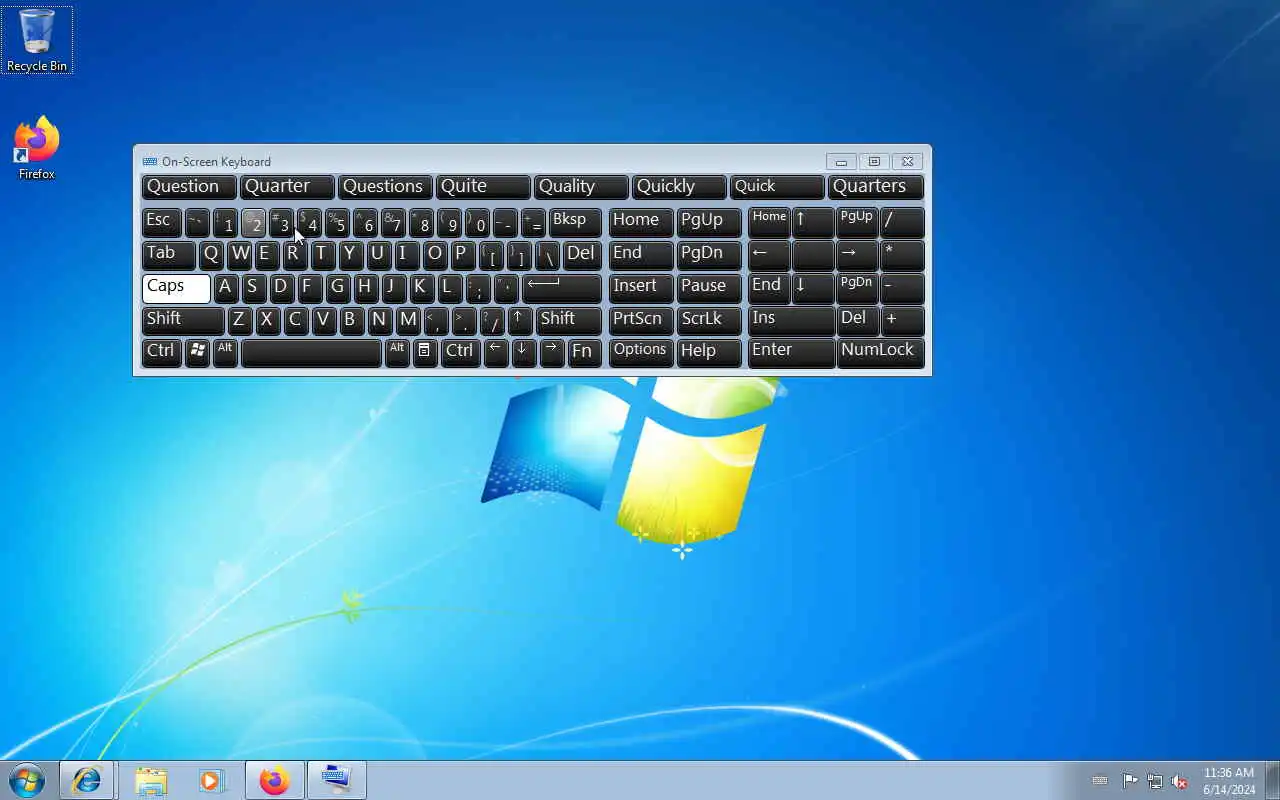1280x800 pixels.
Task: Open Action Center flag in tray
Action: (x=1130, y=781)
